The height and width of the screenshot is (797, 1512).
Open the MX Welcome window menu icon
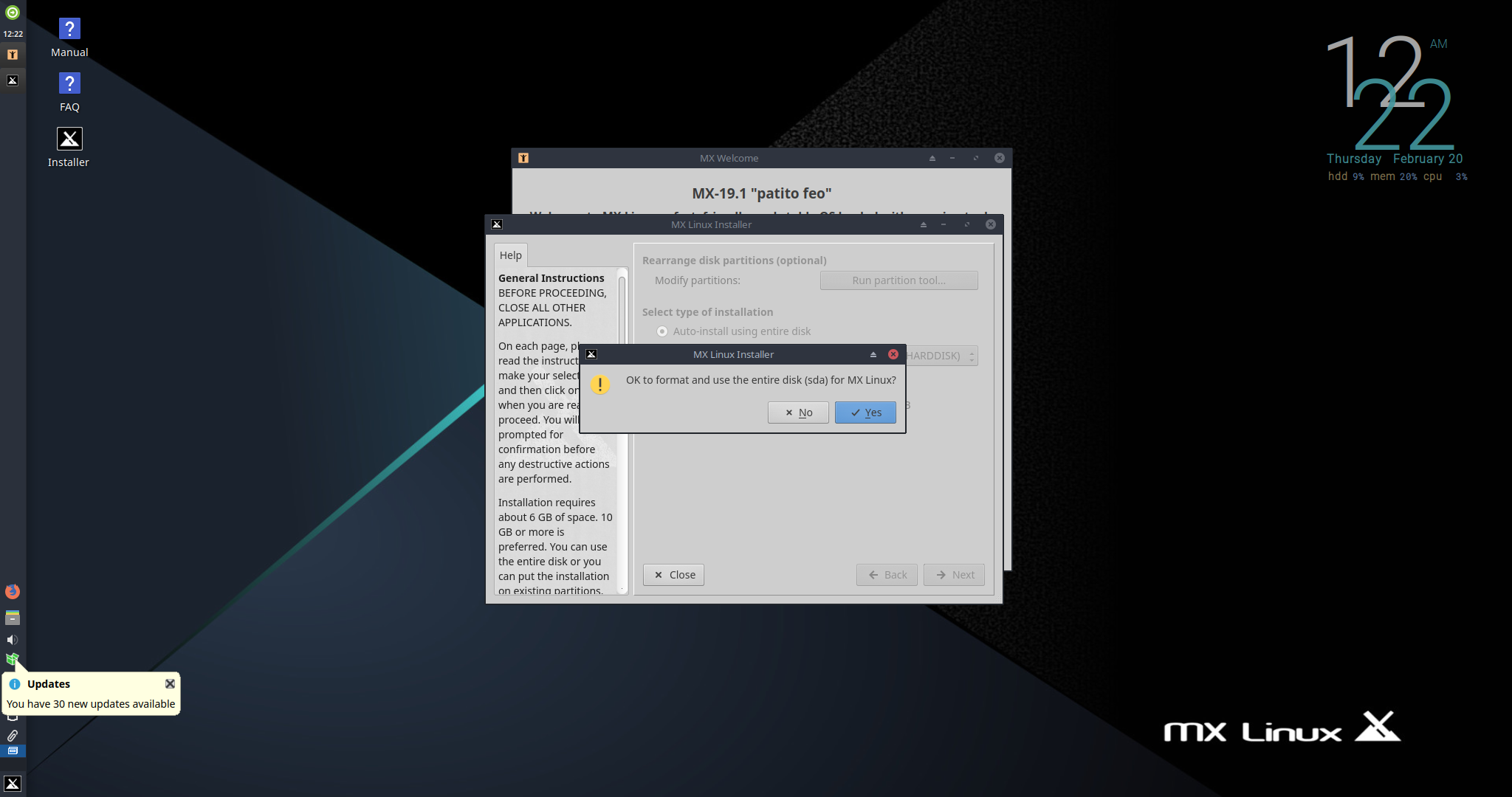523,158
